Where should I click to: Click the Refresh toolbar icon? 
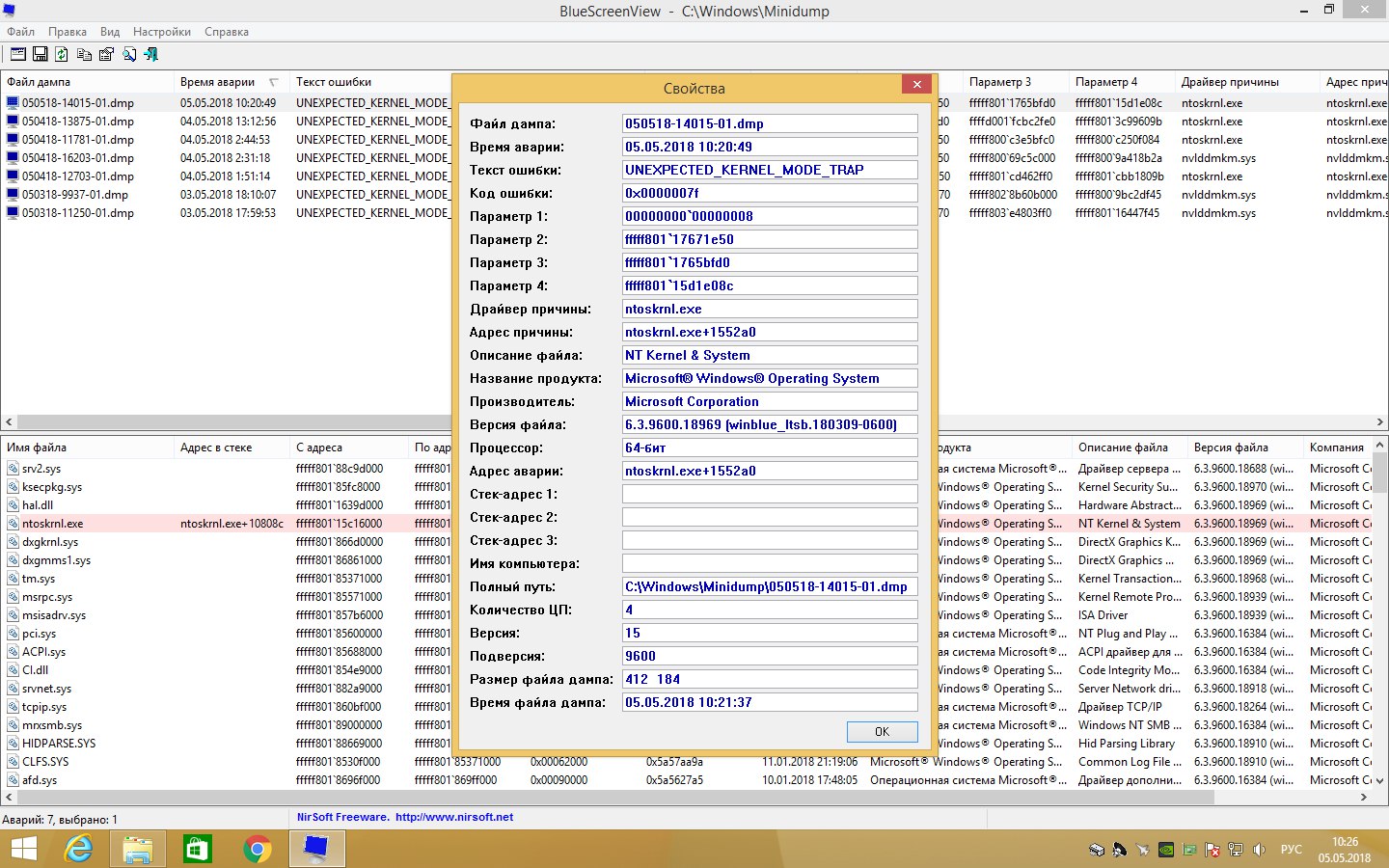point(62,54)
